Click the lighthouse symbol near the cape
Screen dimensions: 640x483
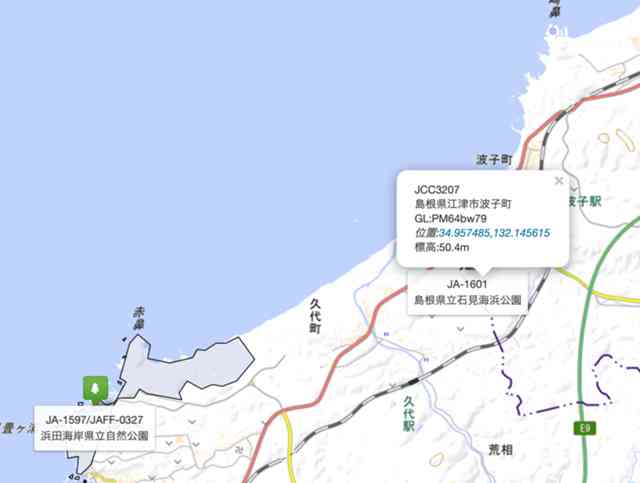(x=553, y=31)
